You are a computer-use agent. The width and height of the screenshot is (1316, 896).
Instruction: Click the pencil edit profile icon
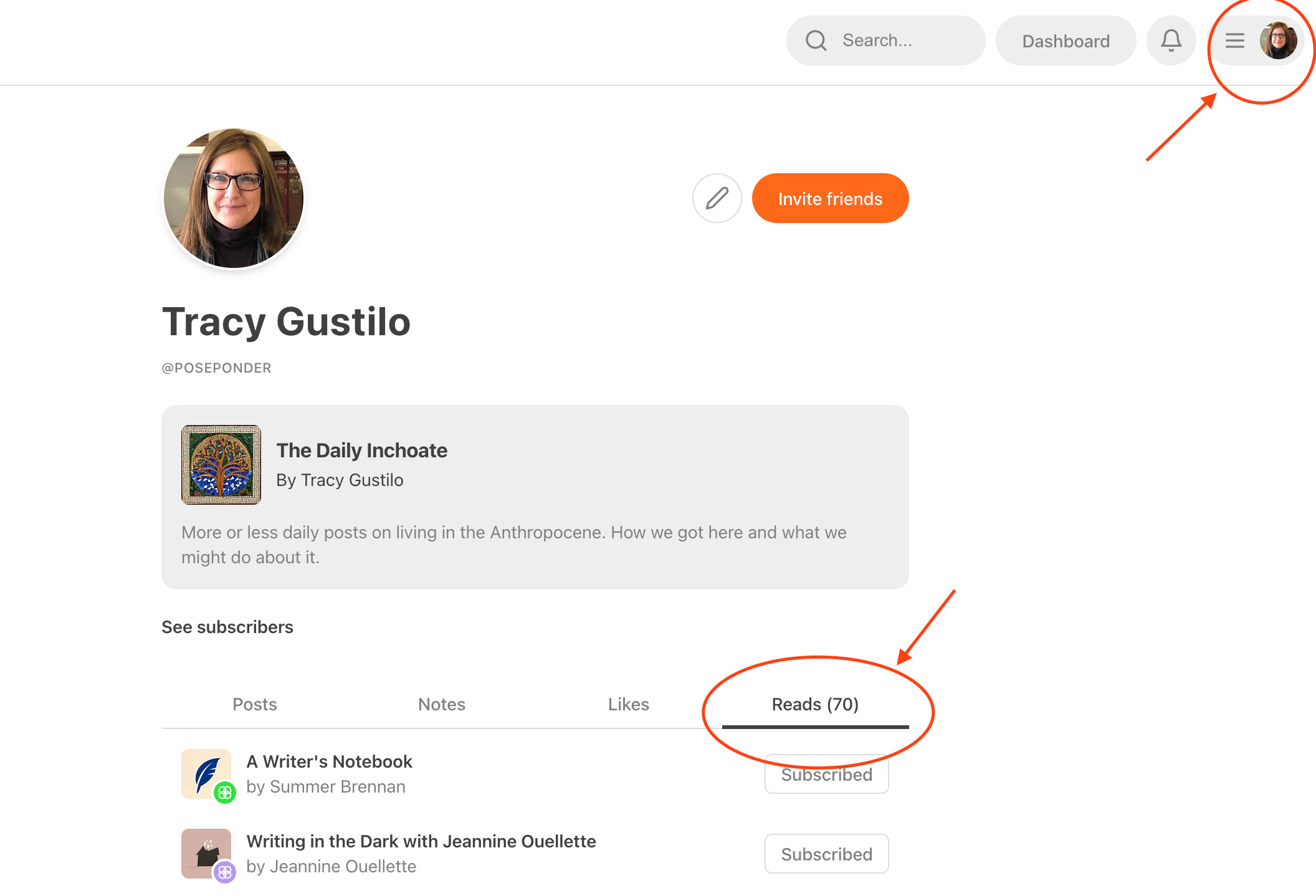click(x=717, y=198)
